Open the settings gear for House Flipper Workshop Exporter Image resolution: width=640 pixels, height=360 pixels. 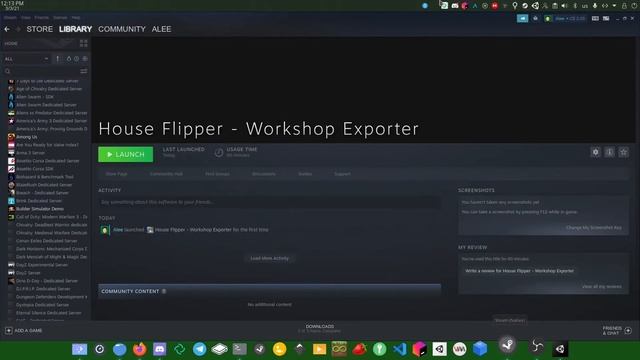596,152
